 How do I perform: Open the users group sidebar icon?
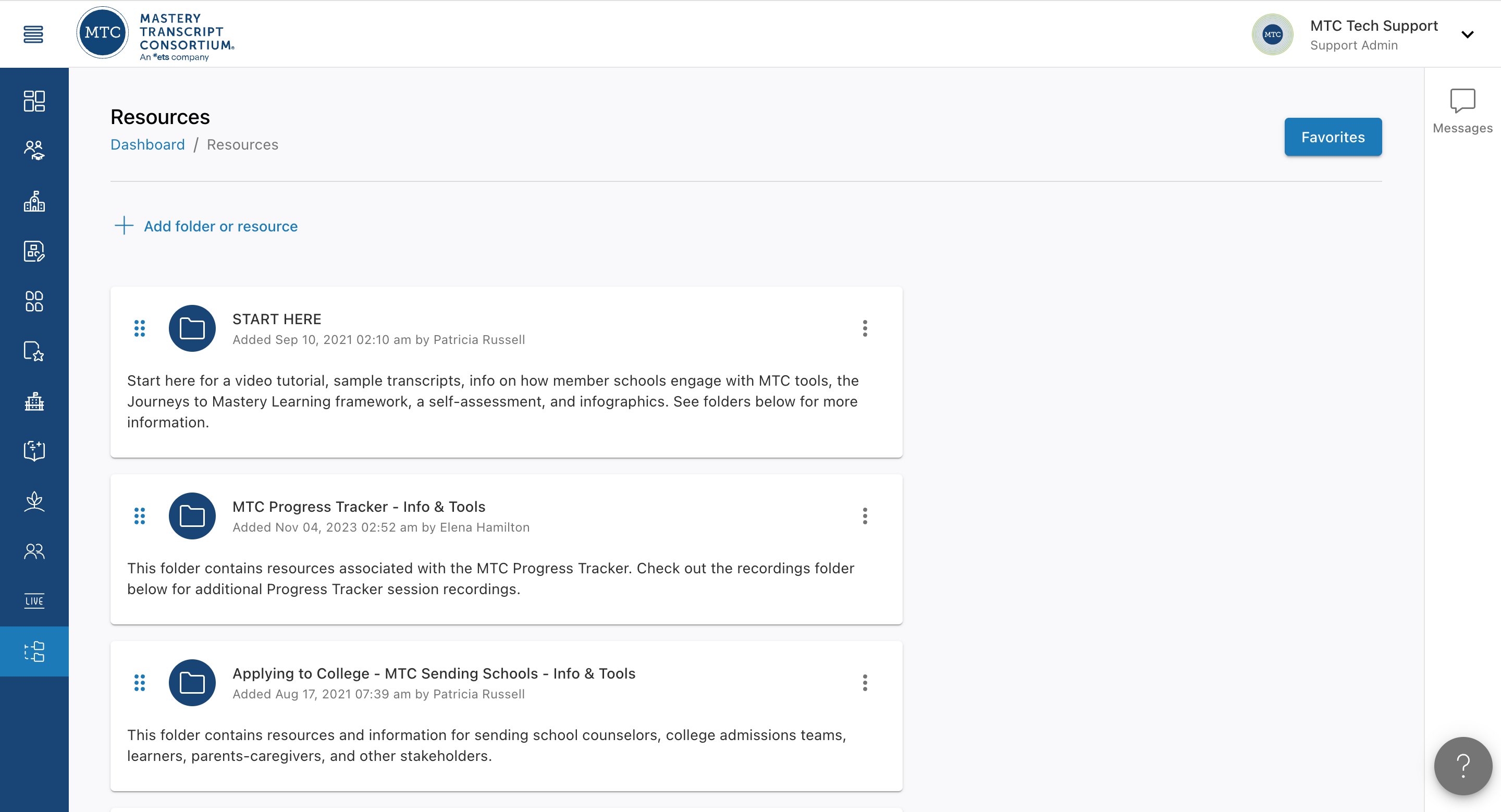(x=34, y=551)
